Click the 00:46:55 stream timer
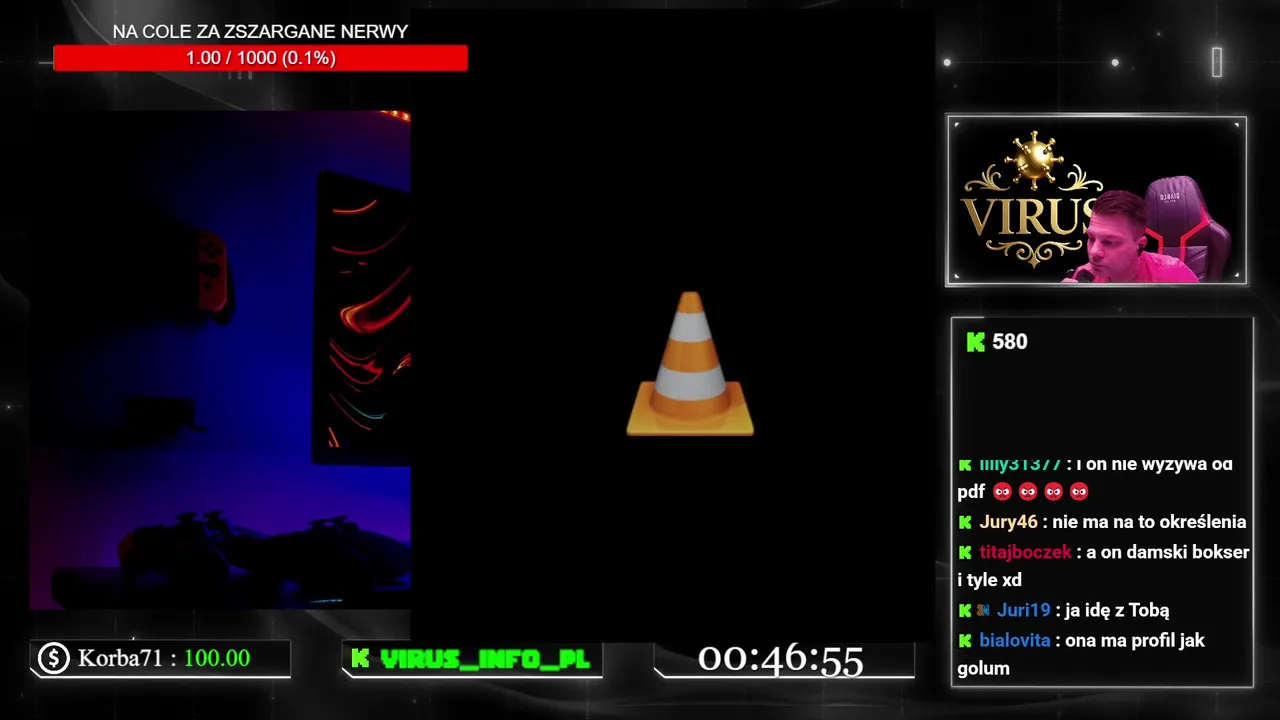 tap(780, 659)
